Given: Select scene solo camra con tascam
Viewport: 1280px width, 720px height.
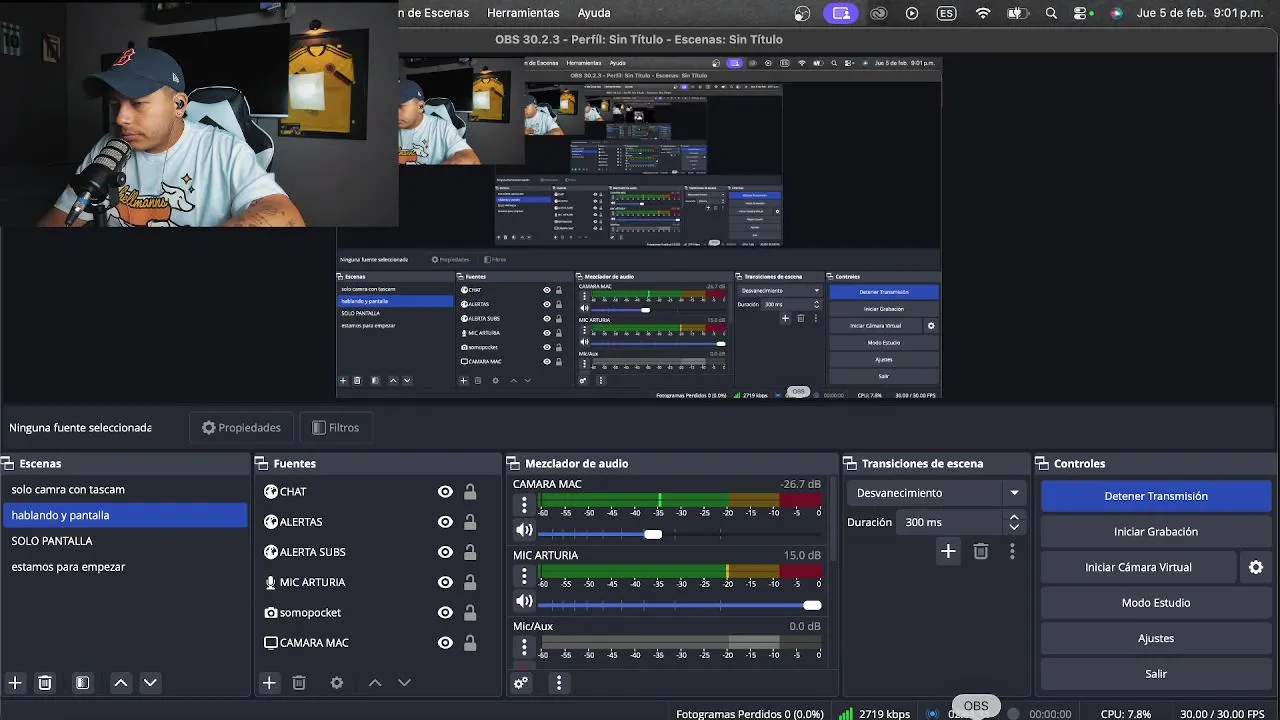Looking at the screenshot, I should pyautogui.click(x=124, y=490).
